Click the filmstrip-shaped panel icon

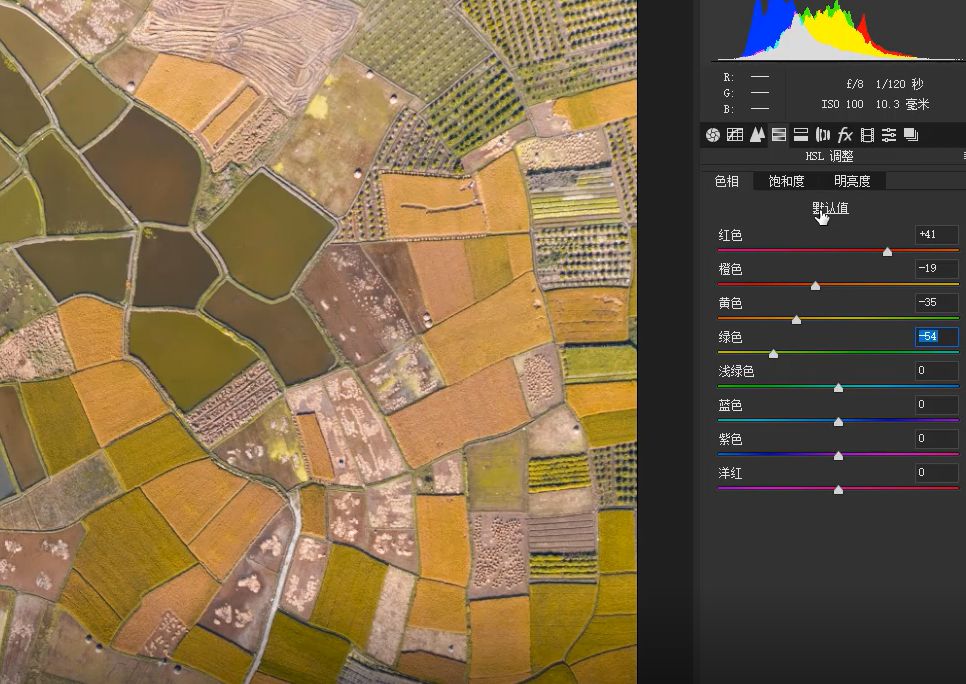pyautogui.click(x=867, y=135)
